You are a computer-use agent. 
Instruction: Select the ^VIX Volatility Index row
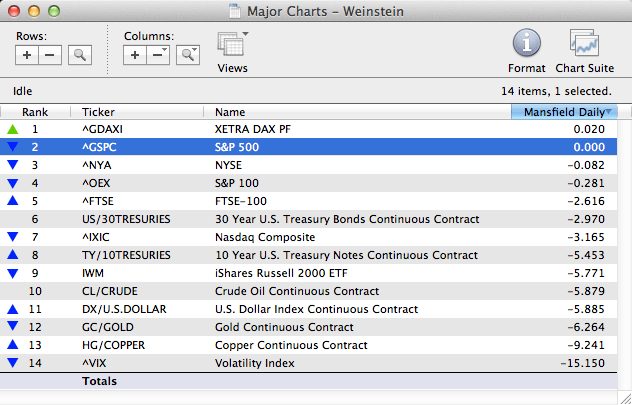click(x=300, y=363)
